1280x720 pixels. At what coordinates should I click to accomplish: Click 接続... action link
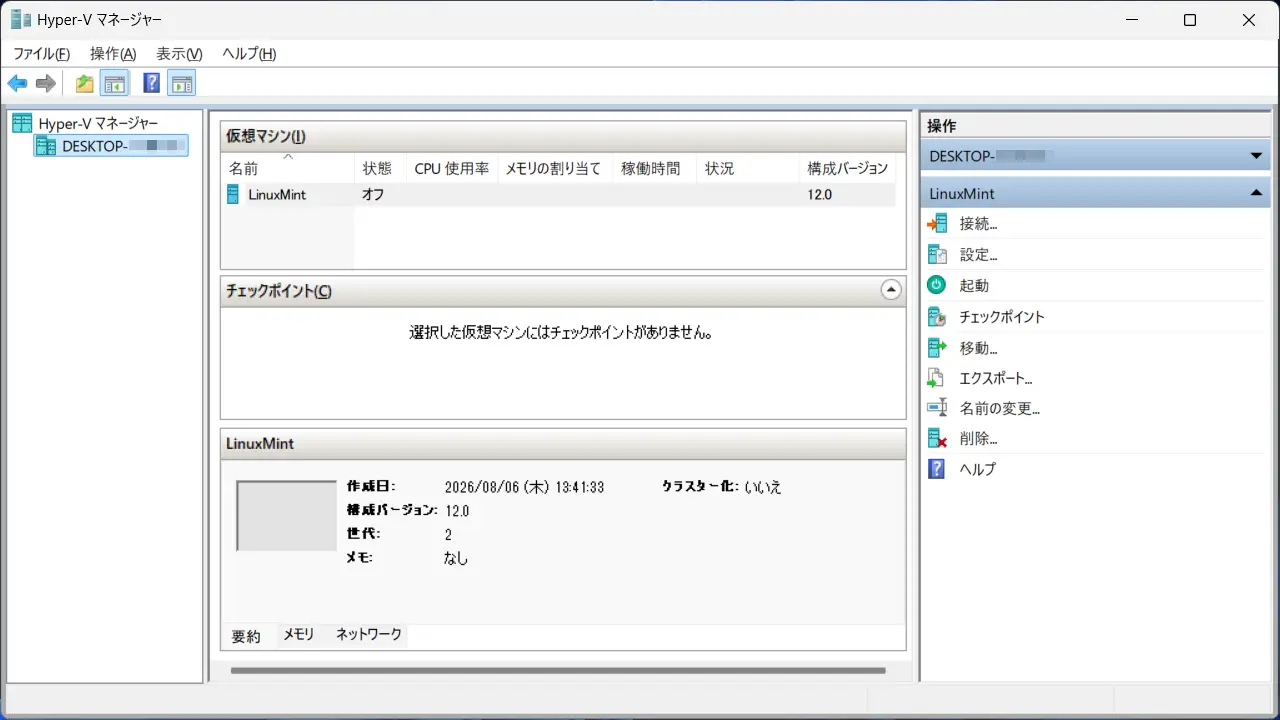[979, 224]
